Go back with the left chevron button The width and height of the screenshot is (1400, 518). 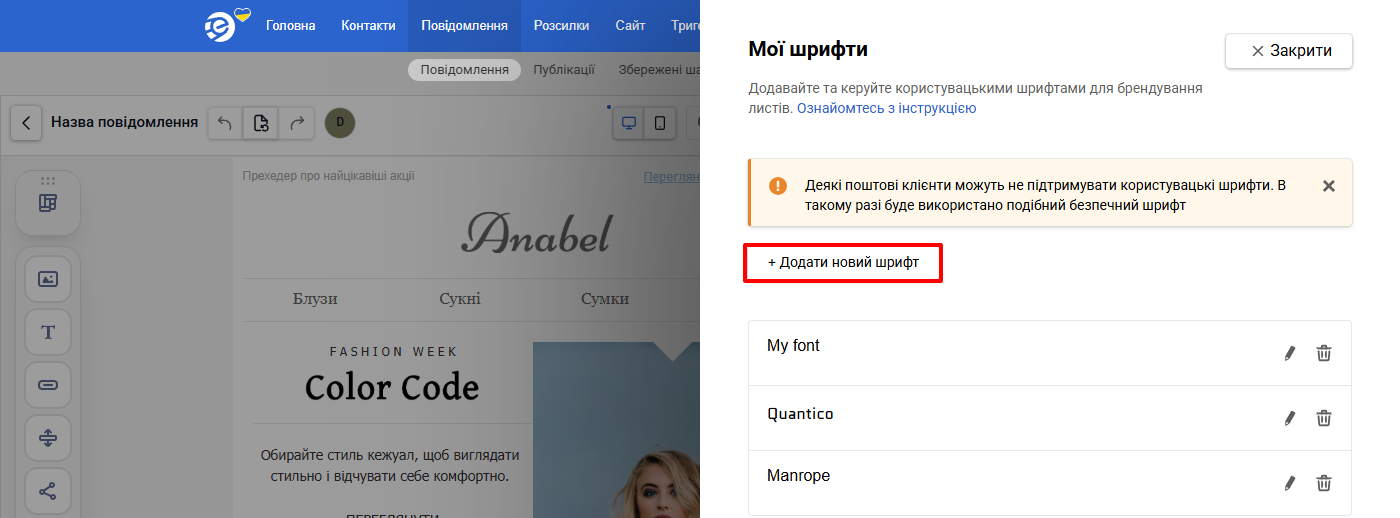(26, 123)
